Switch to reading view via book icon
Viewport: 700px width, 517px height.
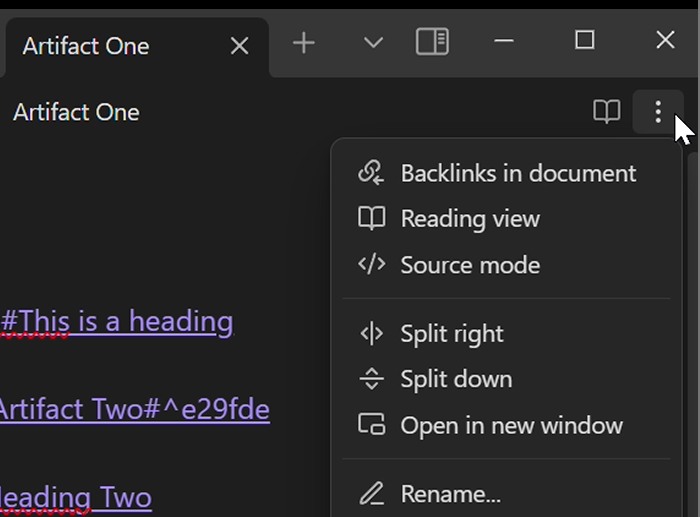pos(607,112)
